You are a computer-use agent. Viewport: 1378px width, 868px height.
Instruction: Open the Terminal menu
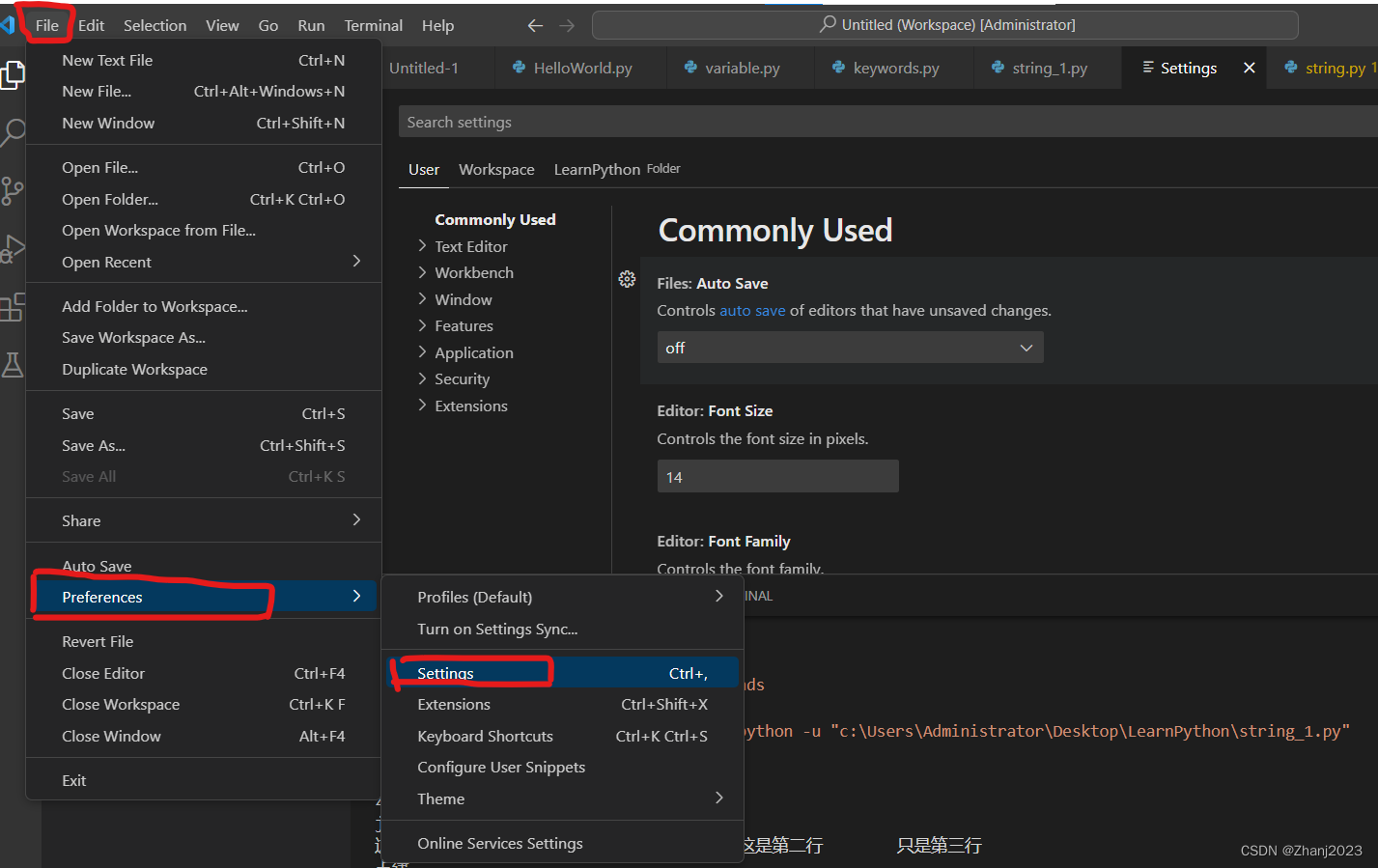point(373,25)
